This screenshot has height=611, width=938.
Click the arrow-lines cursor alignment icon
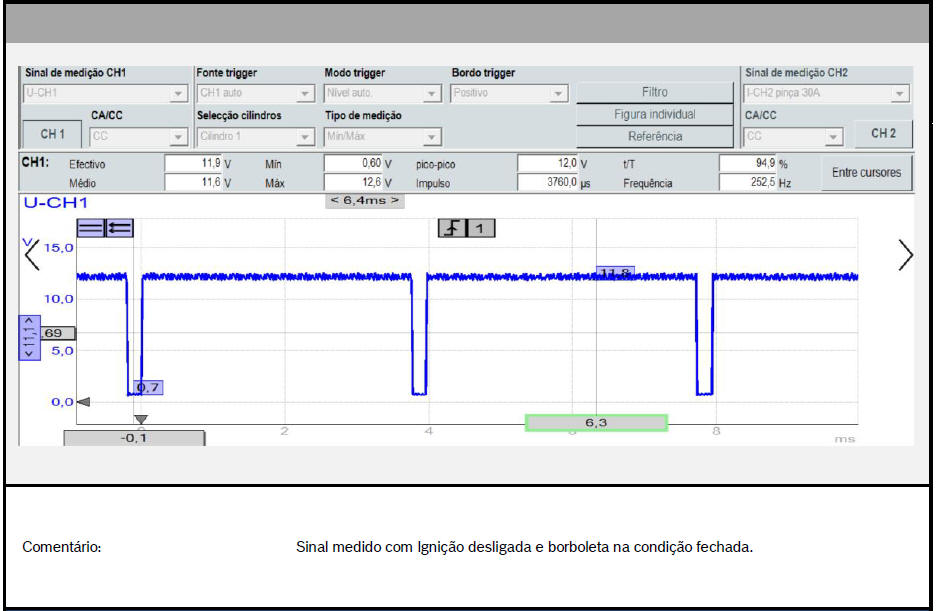119,228
